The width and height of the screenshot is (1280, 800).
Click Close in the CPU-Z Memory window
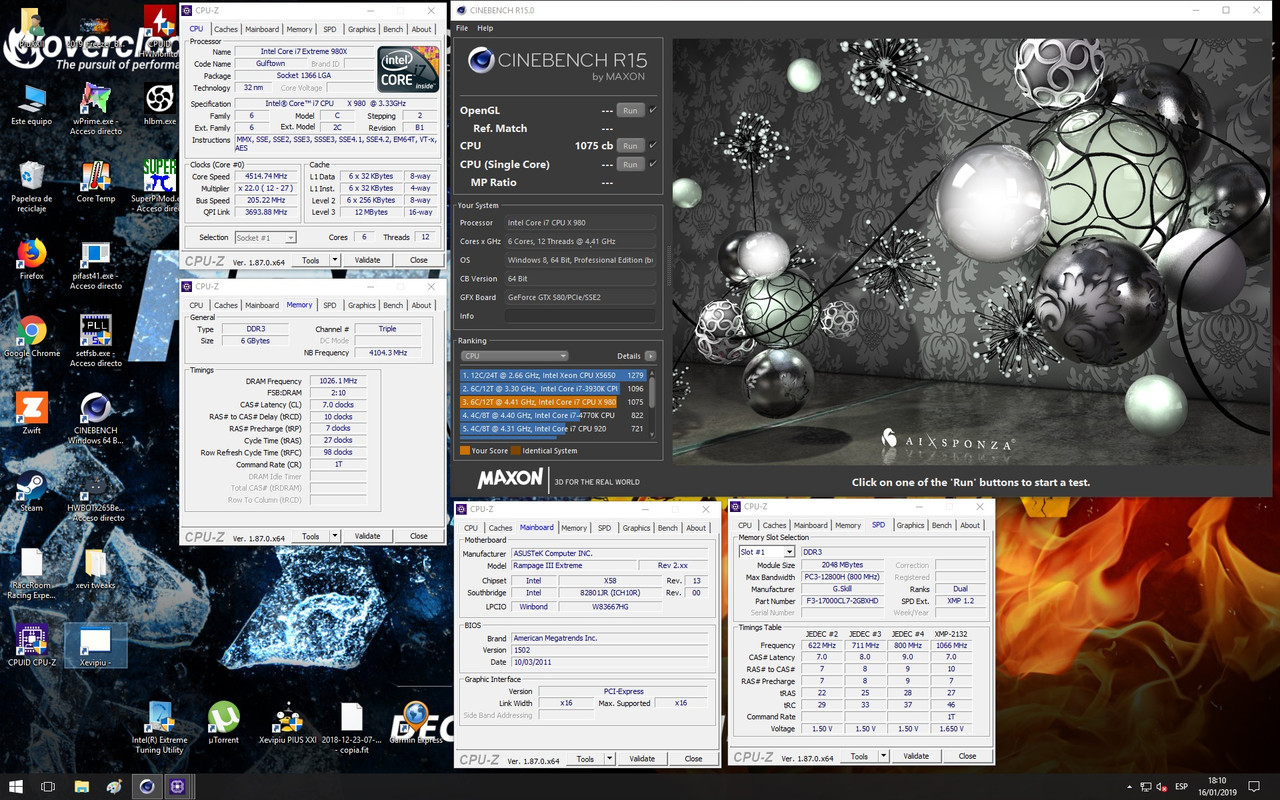[x=418, y=536]
